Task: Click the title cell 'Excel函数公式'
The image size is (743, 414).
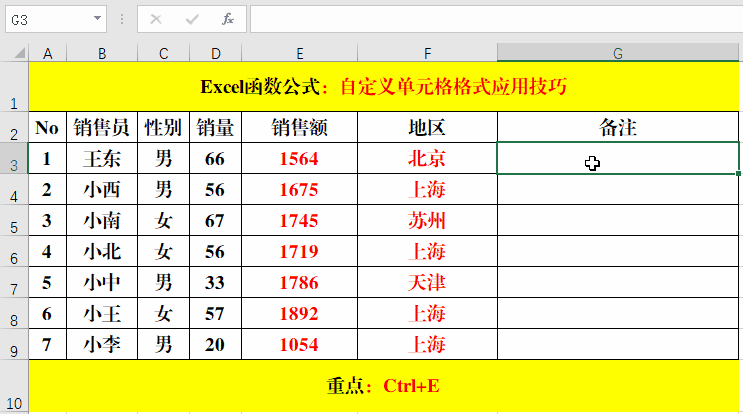Action: (384, 87)
